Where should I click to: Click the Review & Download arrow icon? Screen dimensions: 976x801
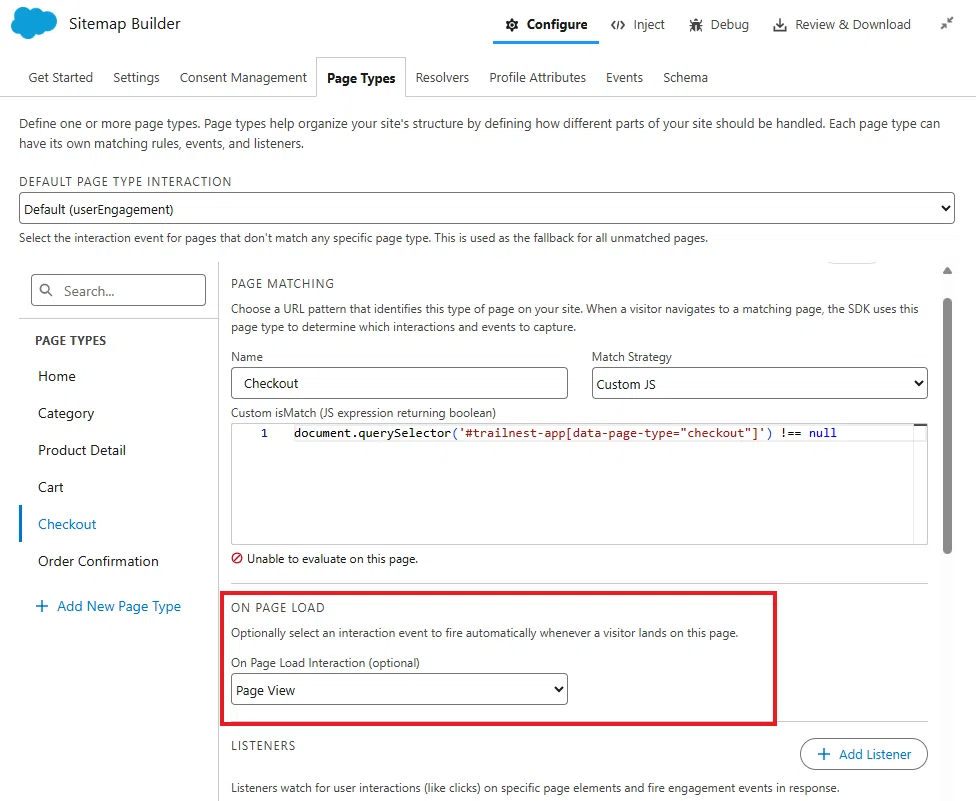[779, 25]
